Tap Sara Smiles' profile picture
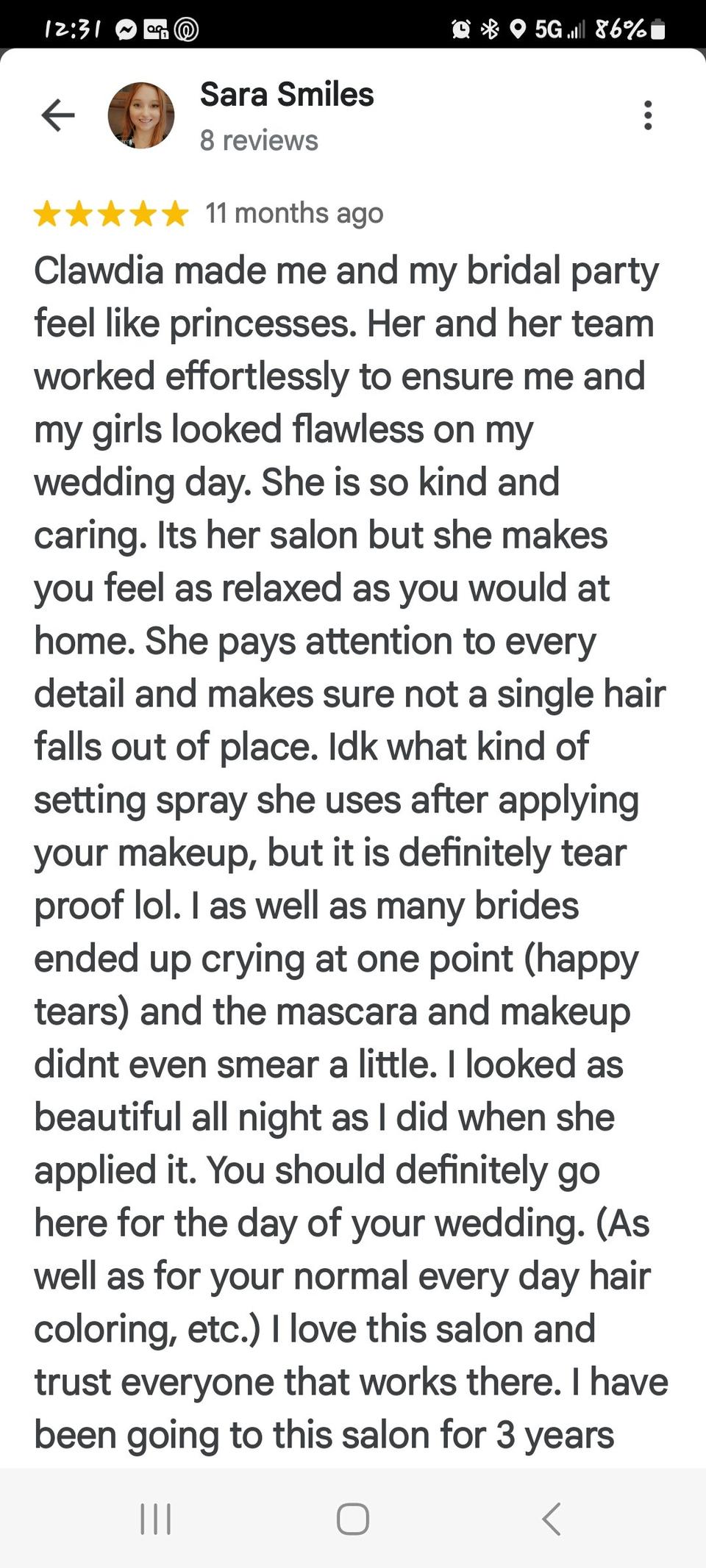 pos(141,115)
